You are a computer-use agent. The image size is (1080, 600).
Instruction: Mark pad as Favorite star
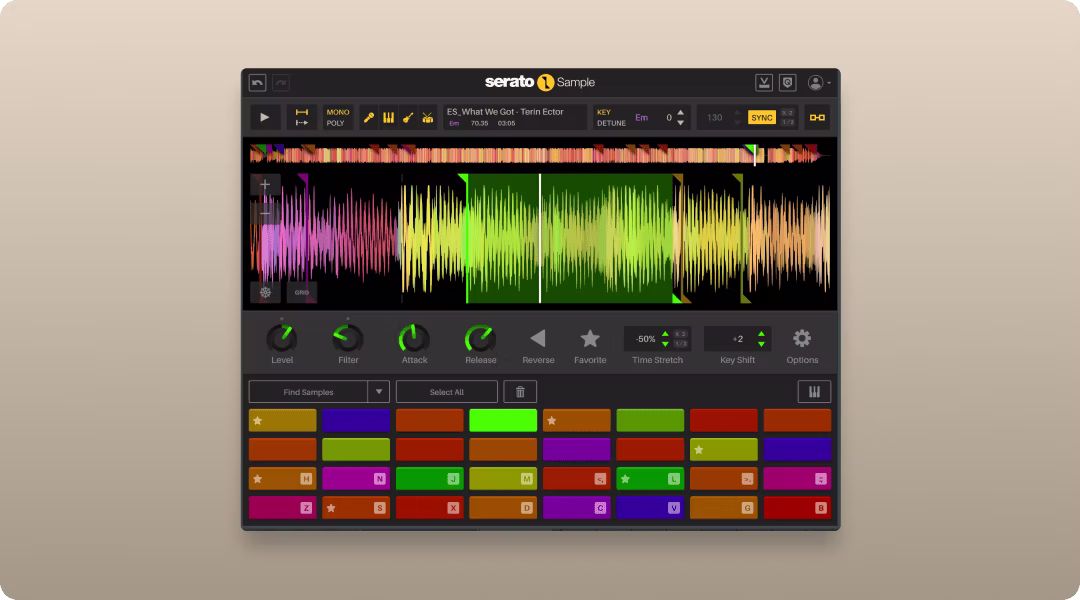point(590,338)
